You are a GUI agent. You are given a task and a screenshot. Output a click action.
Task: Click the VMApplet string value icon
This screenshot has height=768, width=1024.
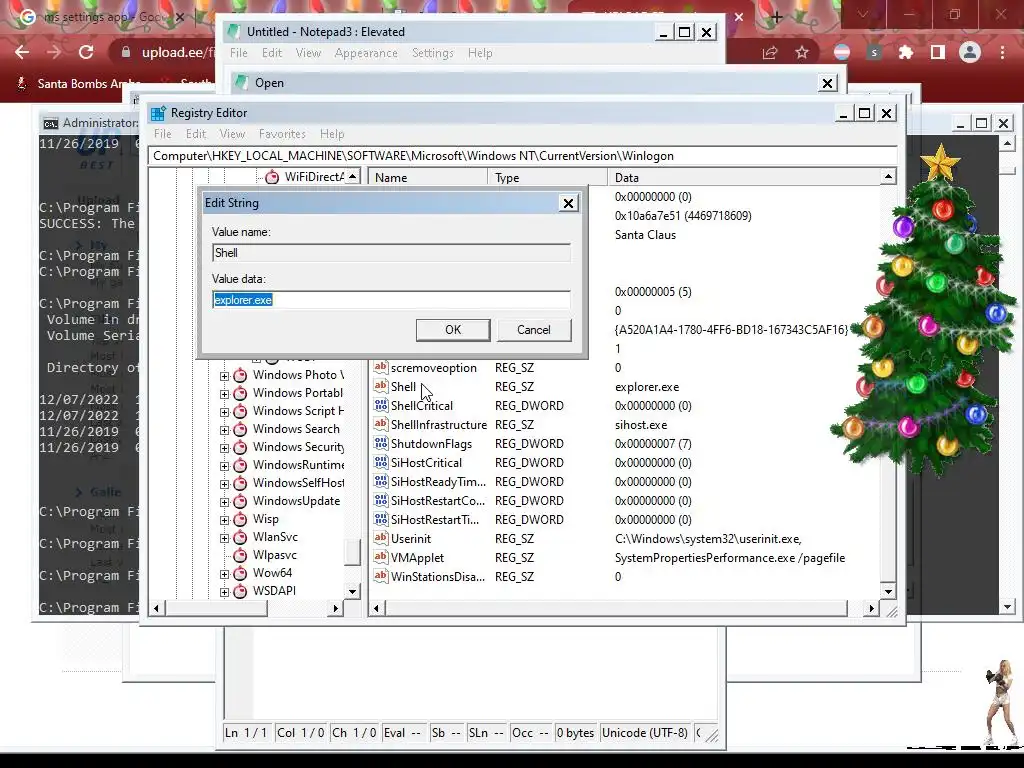click(381, 557)
